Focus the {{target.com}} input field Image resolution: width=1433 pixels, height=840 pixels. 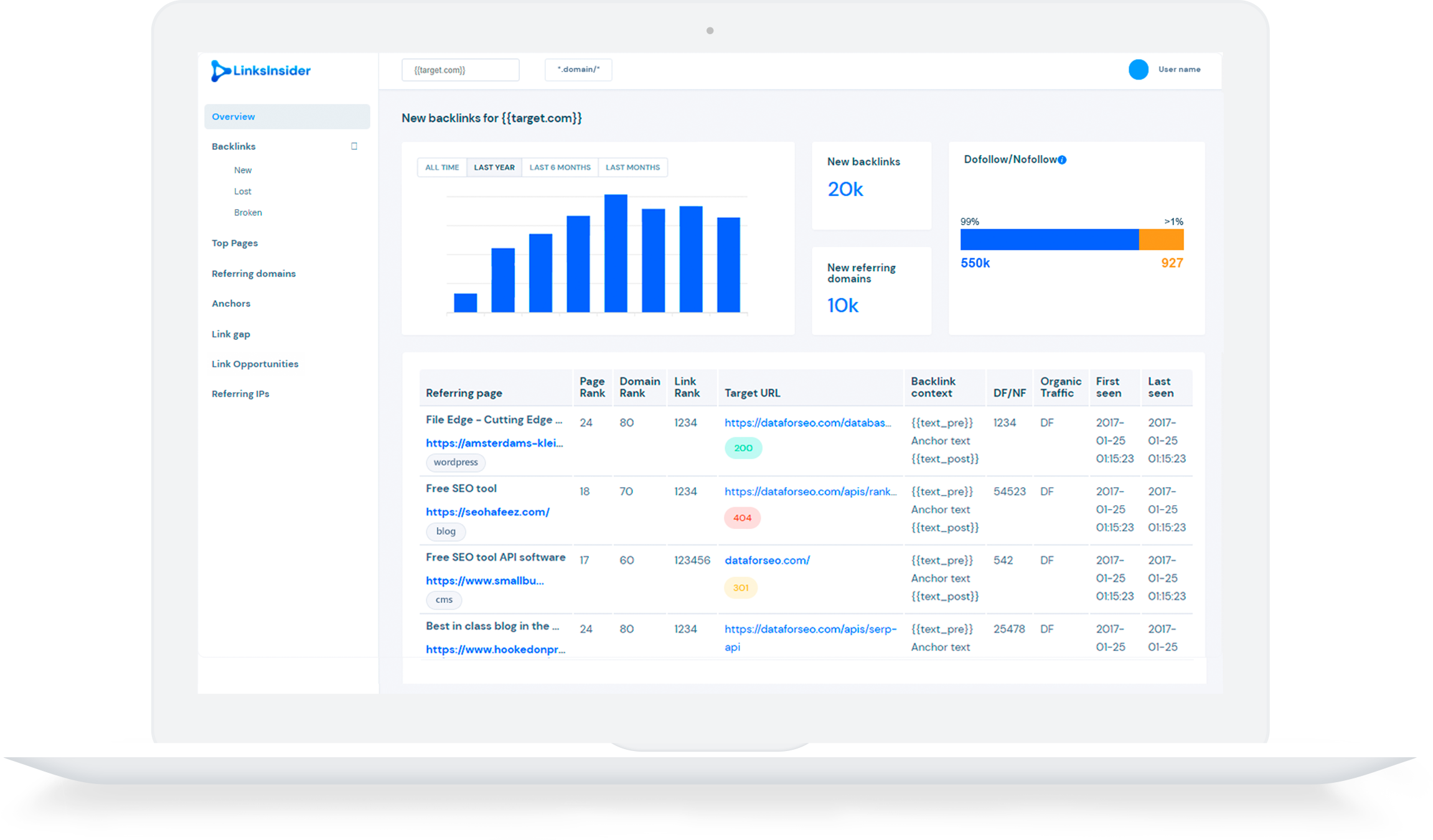[x=461, y=70]
